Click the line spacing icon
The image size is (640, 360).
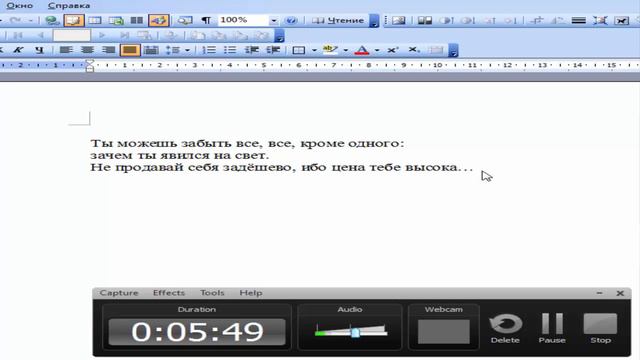173,50
